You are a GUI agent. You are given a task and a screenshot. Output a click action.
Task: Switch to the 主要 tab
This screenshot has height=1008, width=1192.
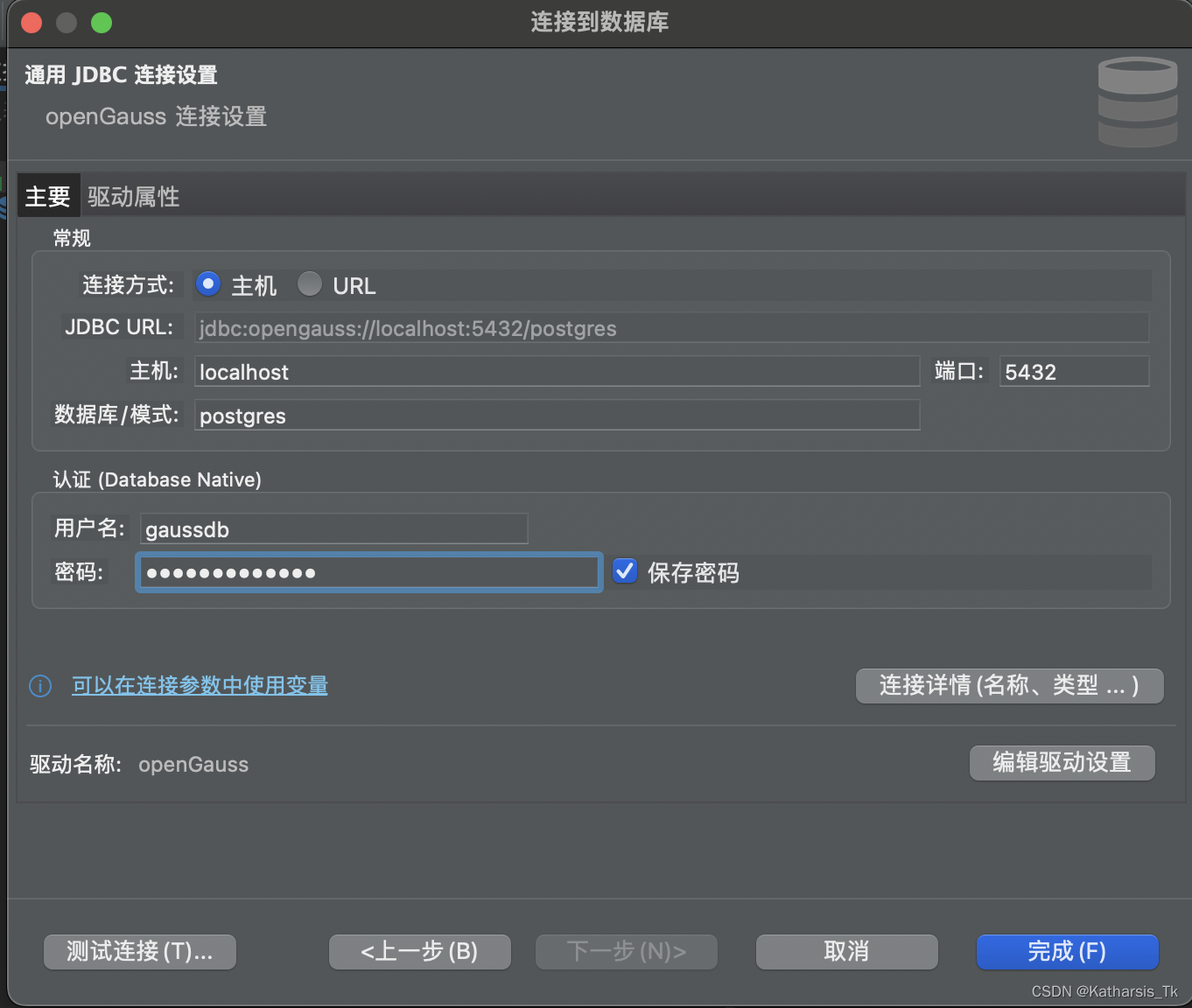[x=48, y=195]
